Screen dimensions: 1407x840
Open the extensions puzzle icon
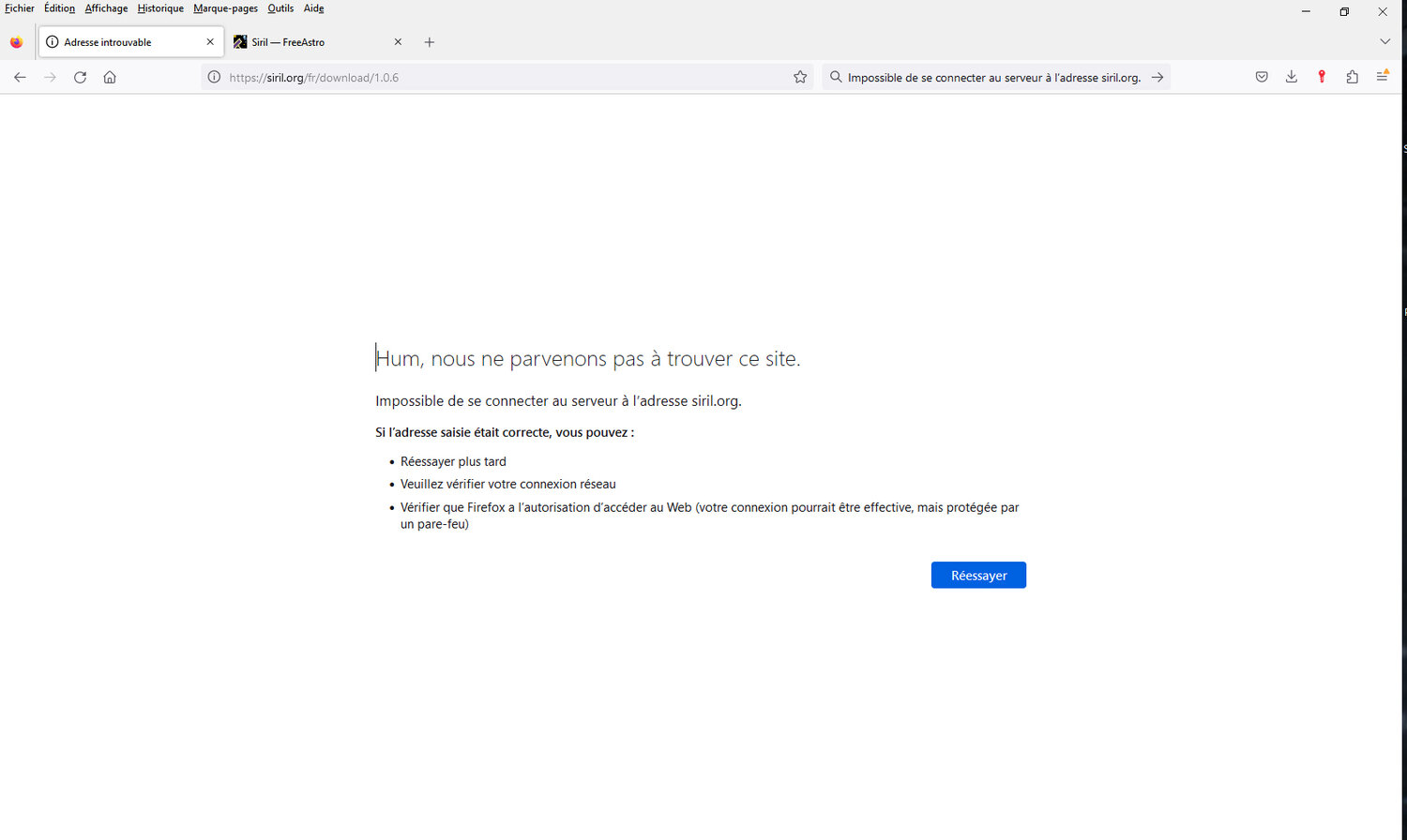1352,77
